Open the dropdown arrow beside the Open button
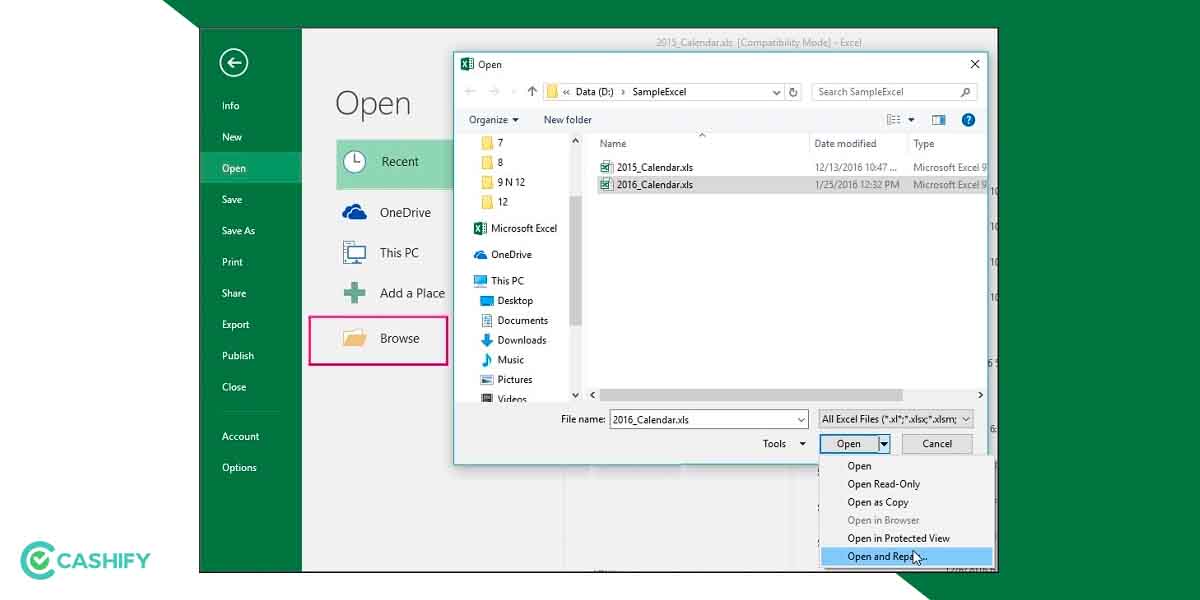1200x600 pixels. [x=883, y=443]
